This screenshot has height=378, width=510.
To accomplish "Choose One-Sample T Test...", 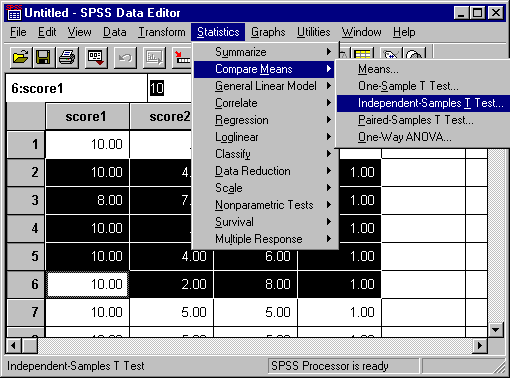I will pos(423,86).
